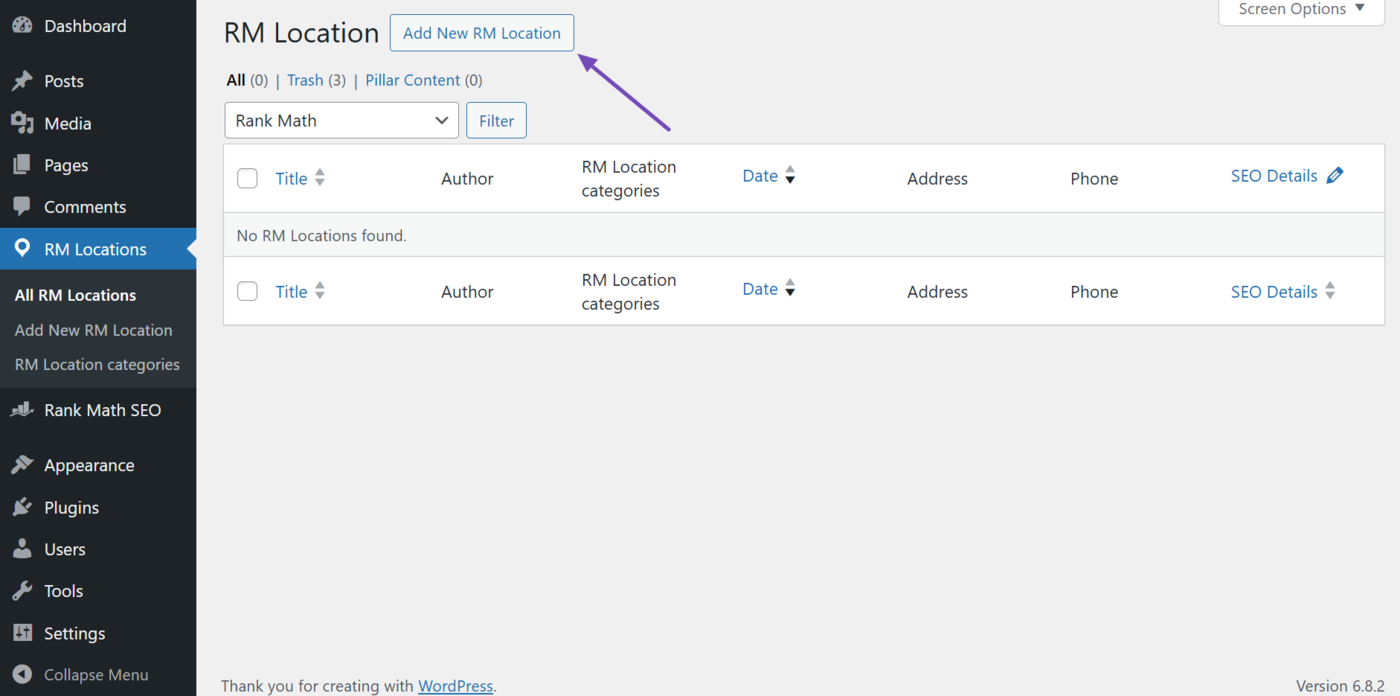Click the Plugins plug icon
1400x696 pixels.
tap(22, 507)
